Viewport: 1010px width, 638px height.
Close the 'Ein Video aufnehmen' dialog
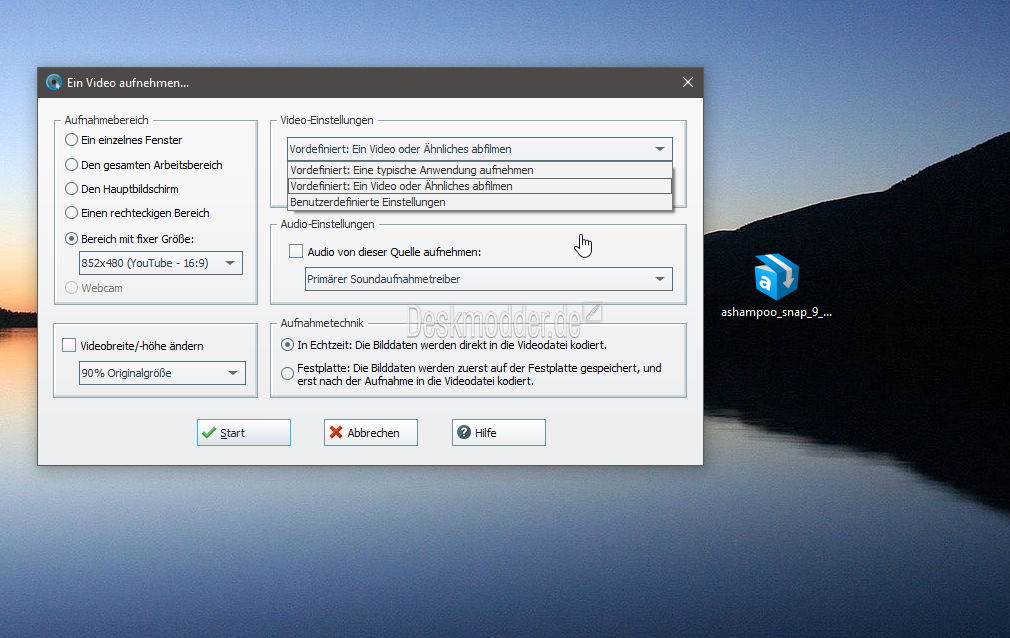click(687, 82)
